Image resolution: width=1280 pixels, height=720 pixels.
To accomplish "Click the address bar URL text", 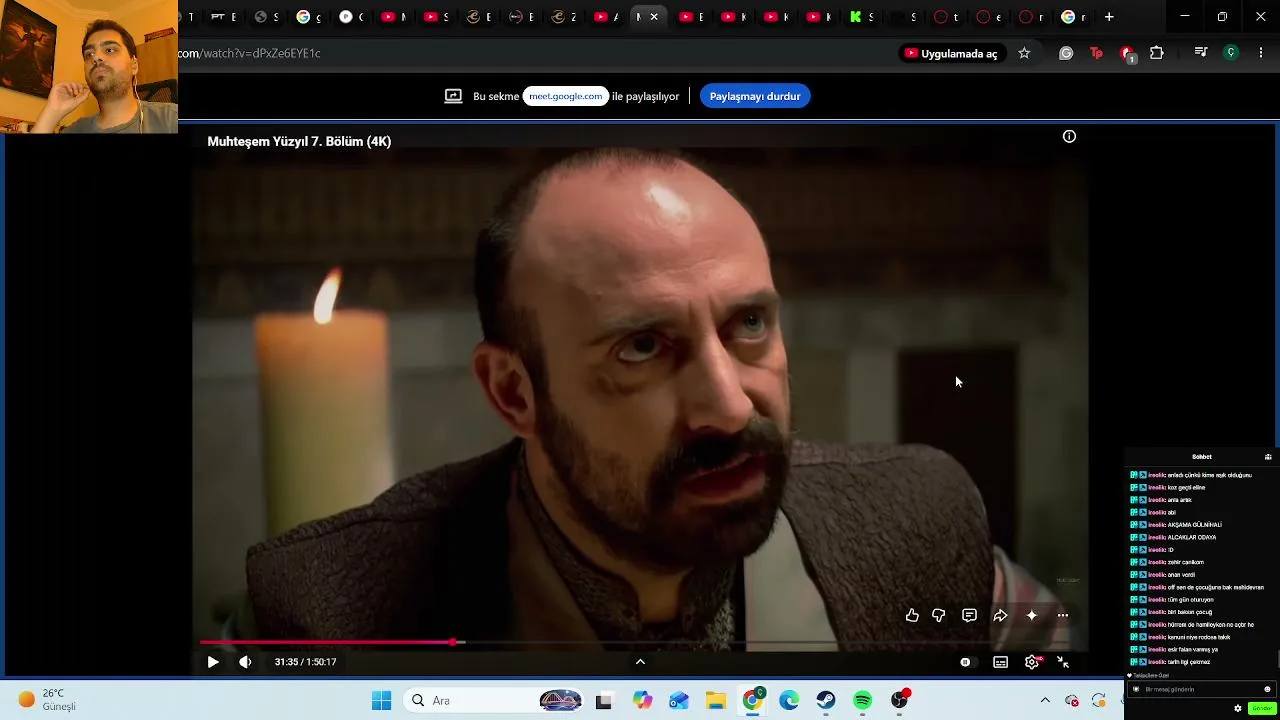I will [250, 53].
